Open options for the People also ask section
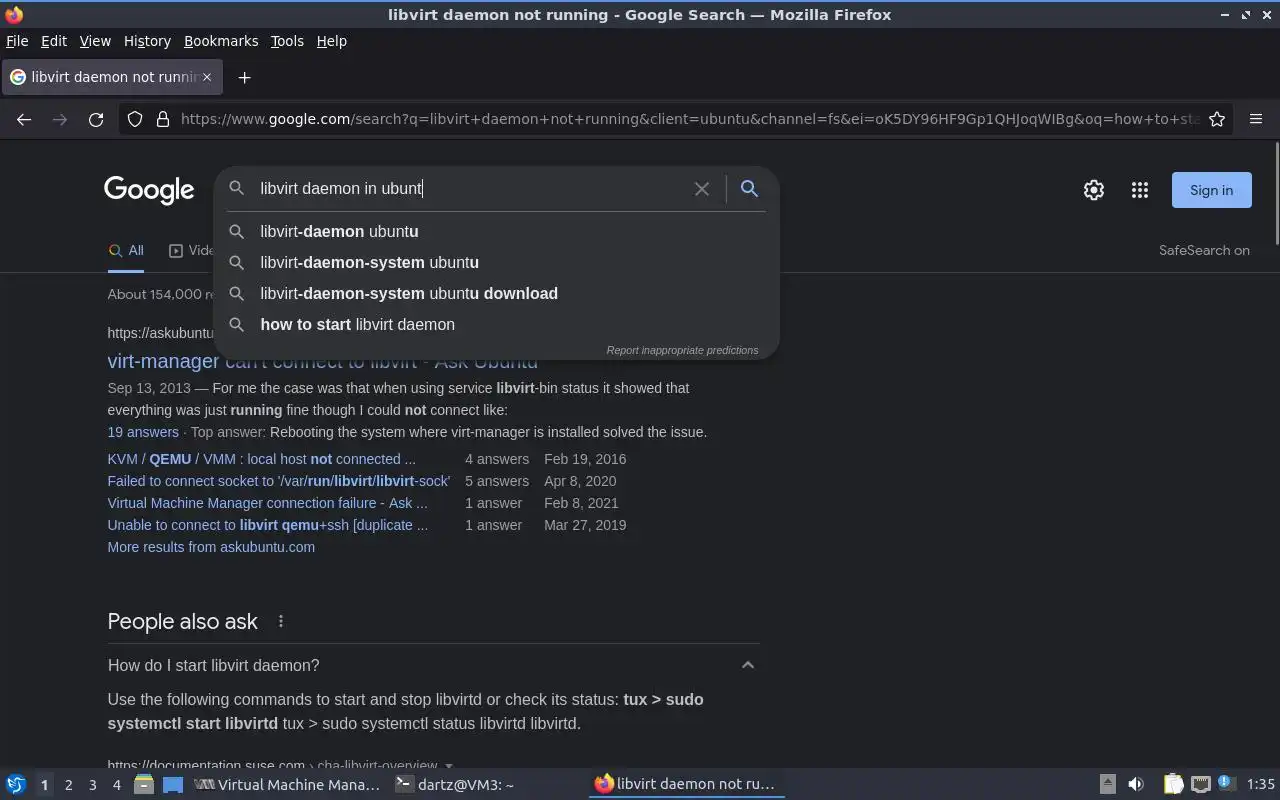The height and width of the screenshot is (800, 1280). tap(281, 621)
